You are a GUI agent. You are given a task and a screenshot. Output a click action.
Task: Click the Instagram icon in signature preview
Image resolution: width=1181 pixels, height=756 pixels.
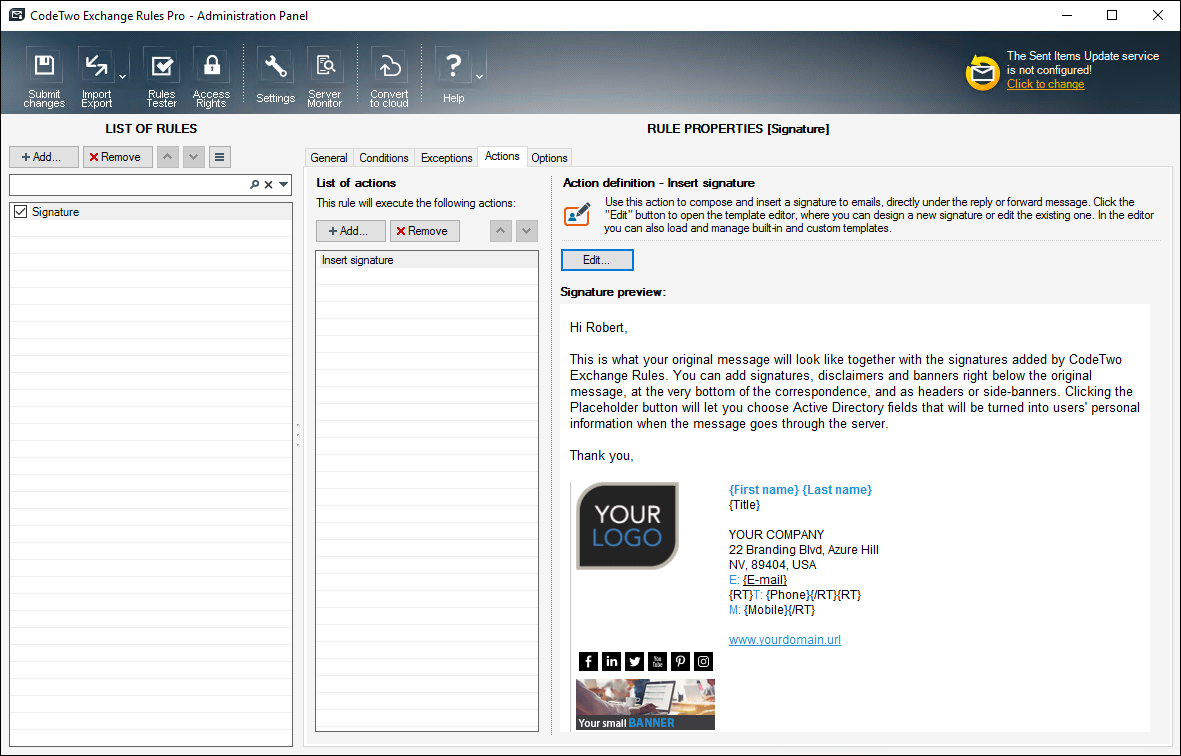[x=703, y=661]
